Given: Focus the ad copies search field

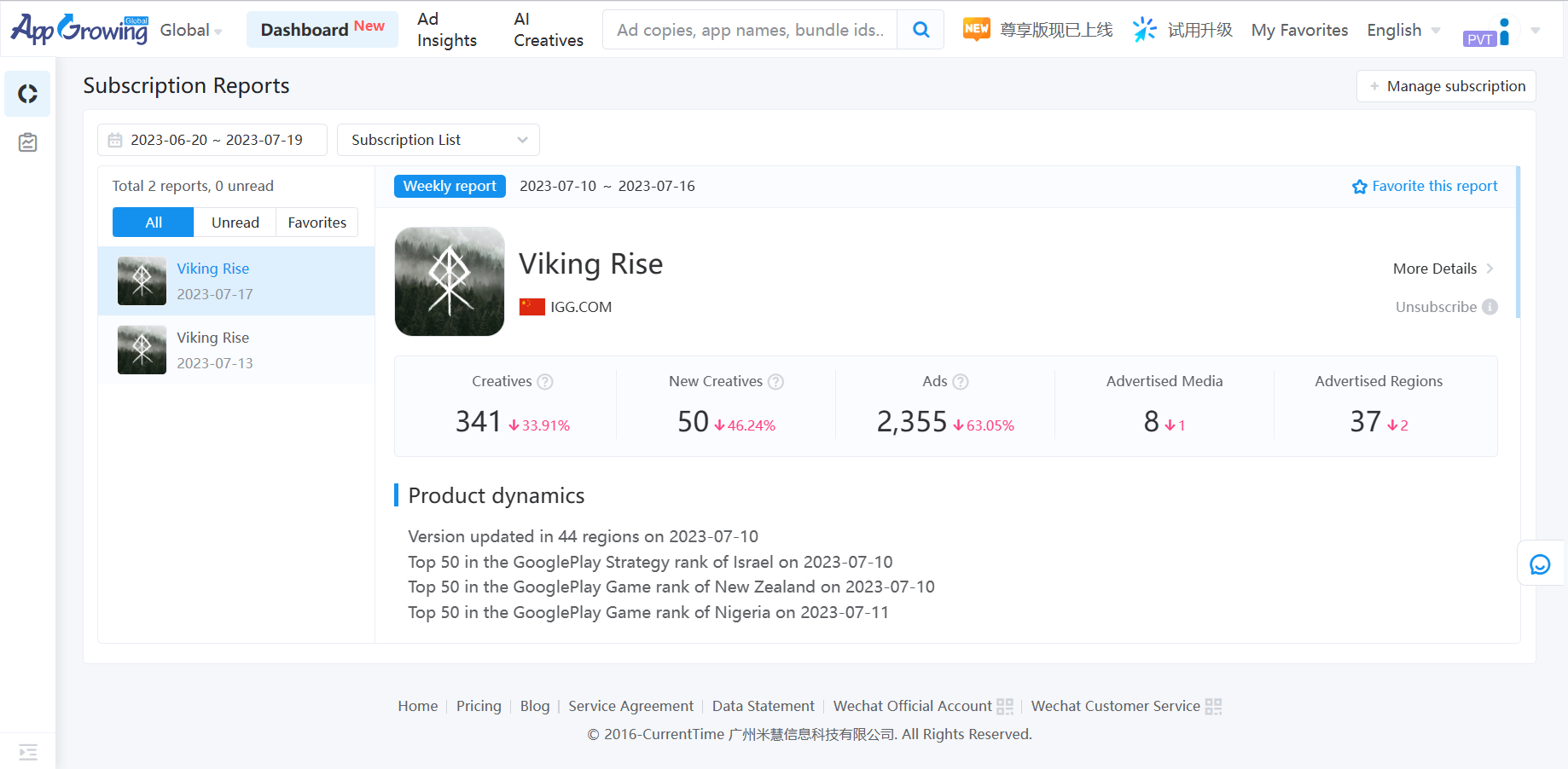Looking at the screenshot, I should pos(750,30).
